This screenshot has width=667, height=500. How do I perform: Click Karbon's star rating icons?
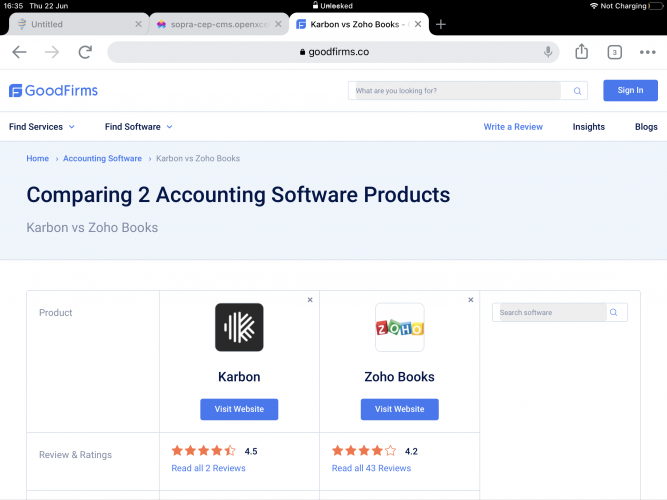click(x=204, y=451)
